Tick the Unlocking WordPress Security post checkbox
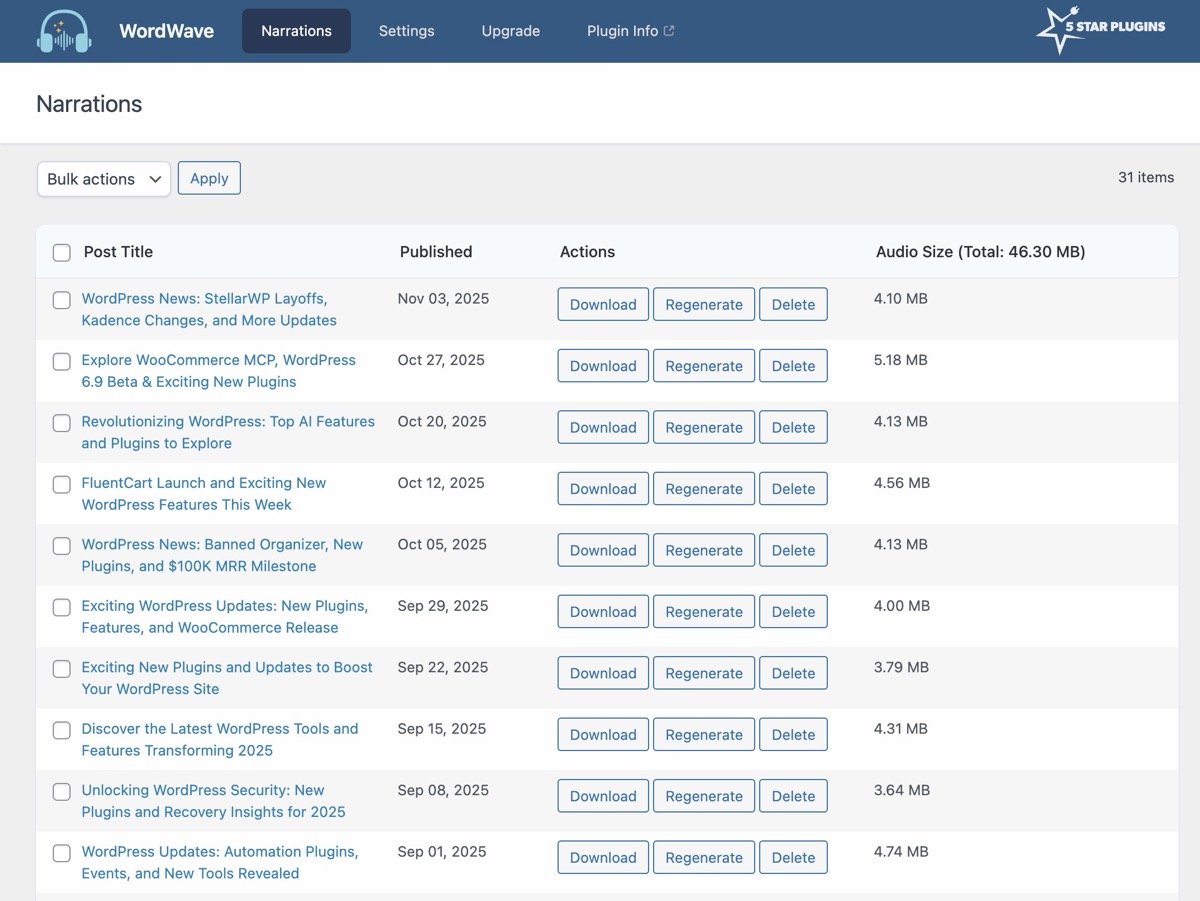The image size is (1200, 901). (62, 791)
